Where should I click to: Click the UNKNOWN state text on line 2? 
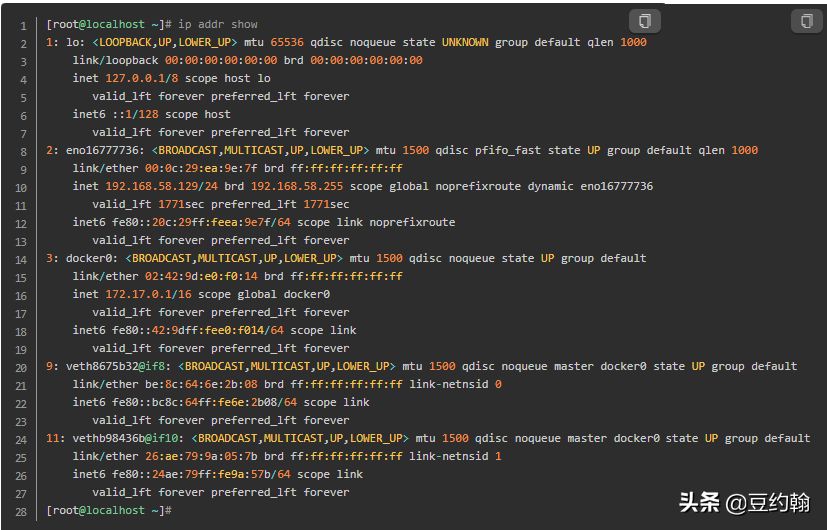(465, 42)
